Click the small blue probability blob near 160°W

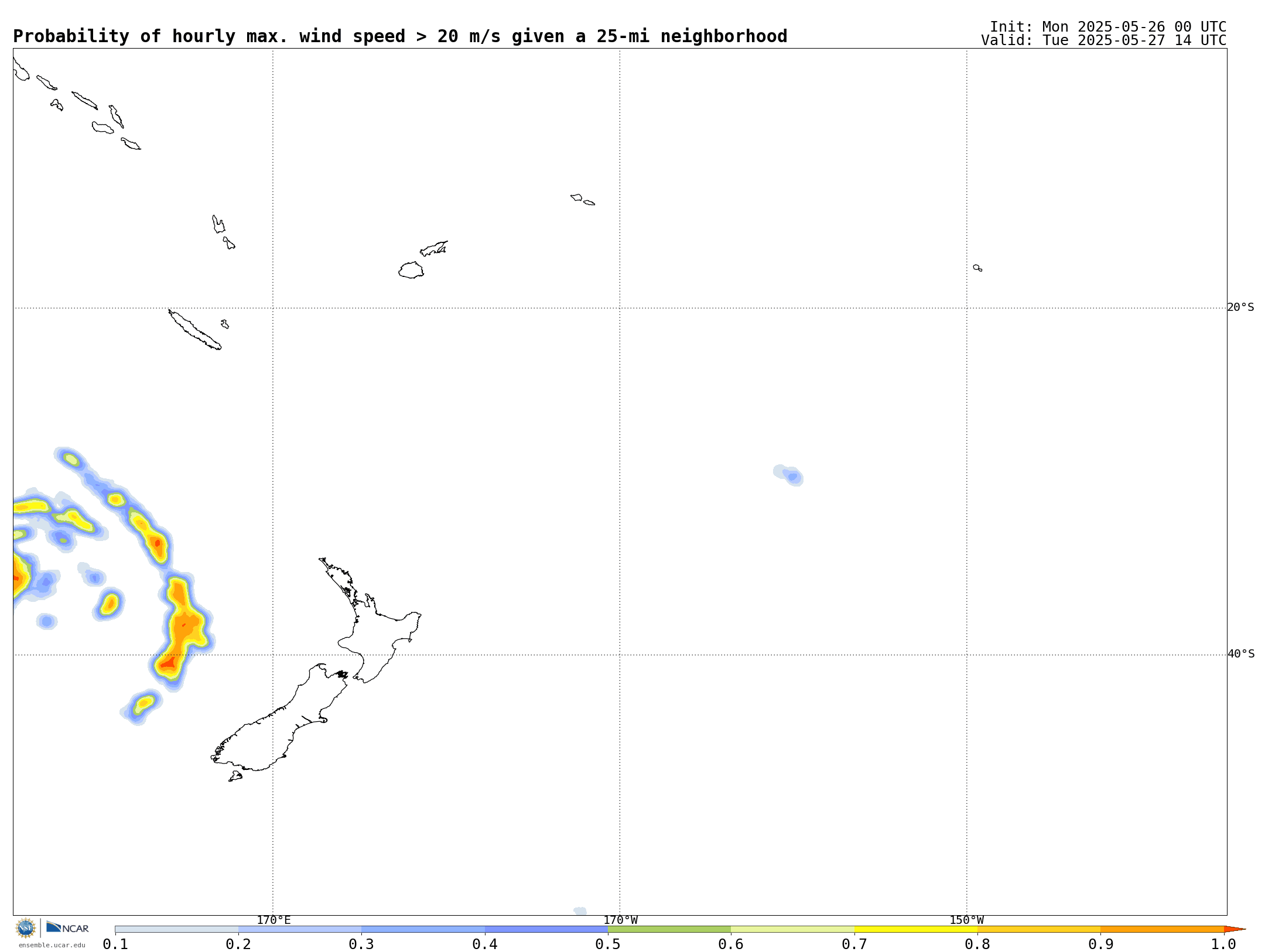[789, 475]
